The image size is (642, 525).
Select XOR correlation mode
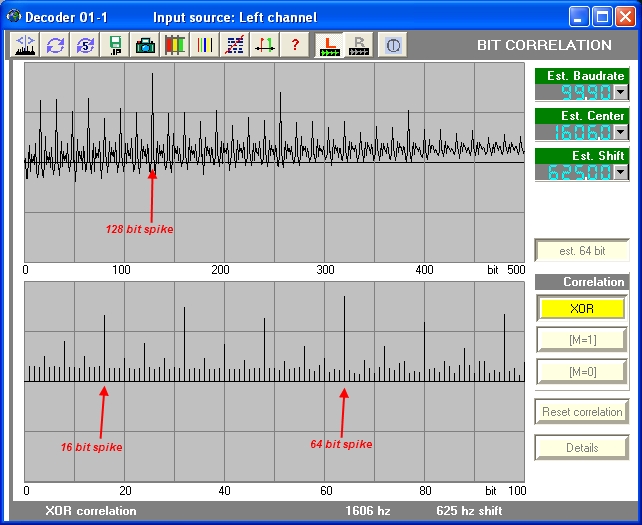582,309
